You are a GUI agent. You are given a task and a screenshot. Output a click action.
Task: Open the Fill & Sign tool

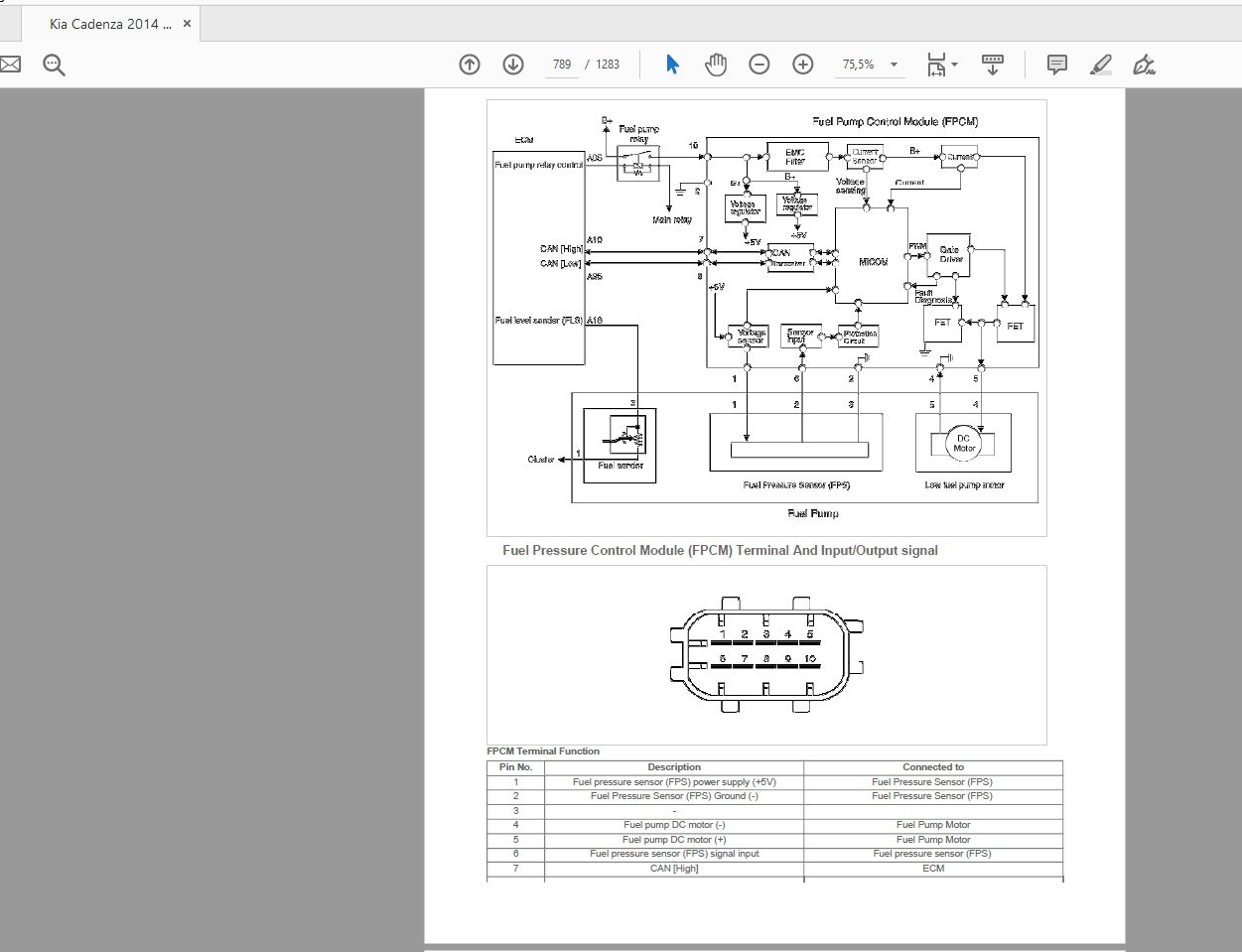(1144, 64)
